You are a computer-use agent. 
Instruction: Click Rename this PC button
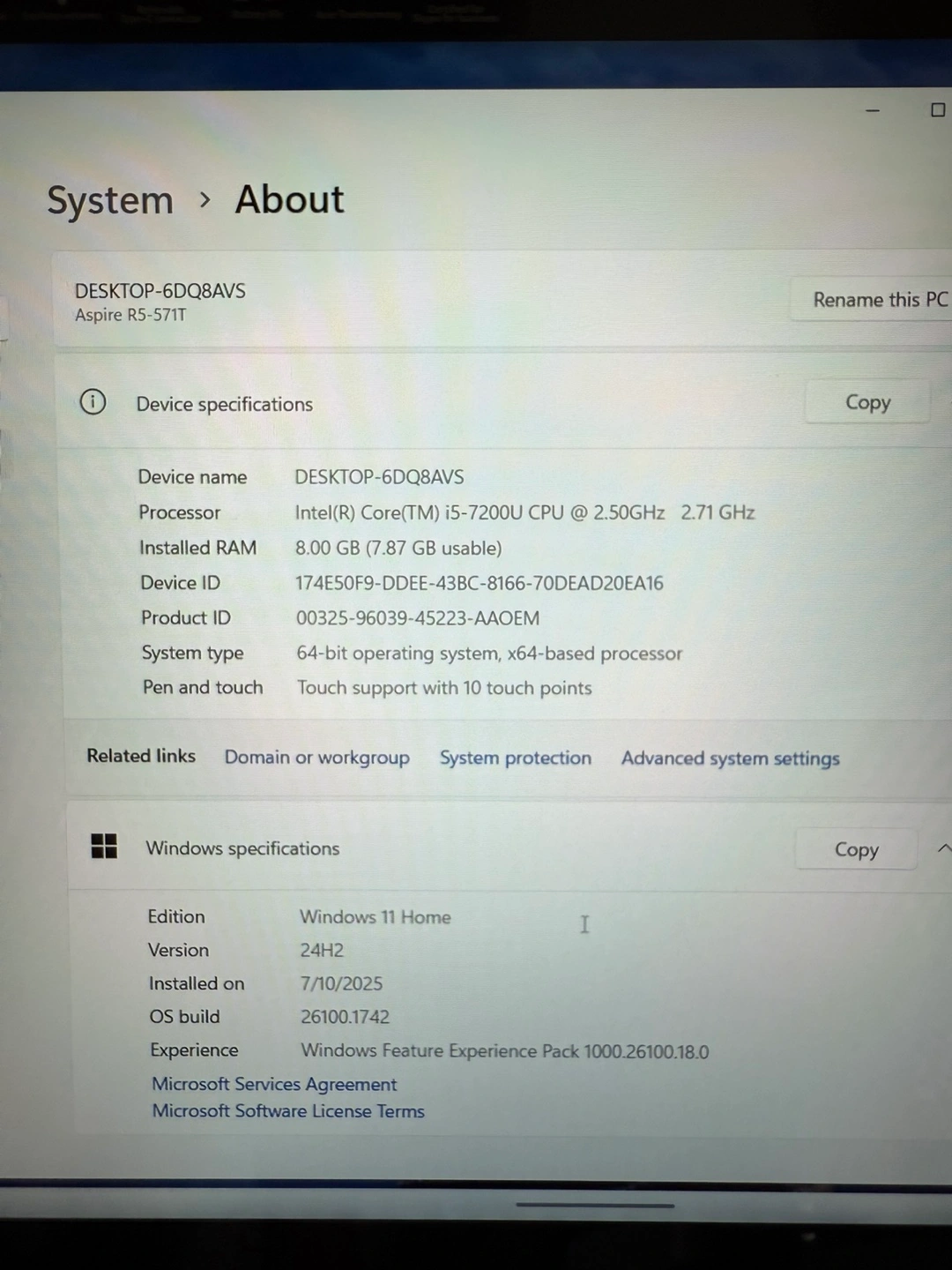click(873, 300)
